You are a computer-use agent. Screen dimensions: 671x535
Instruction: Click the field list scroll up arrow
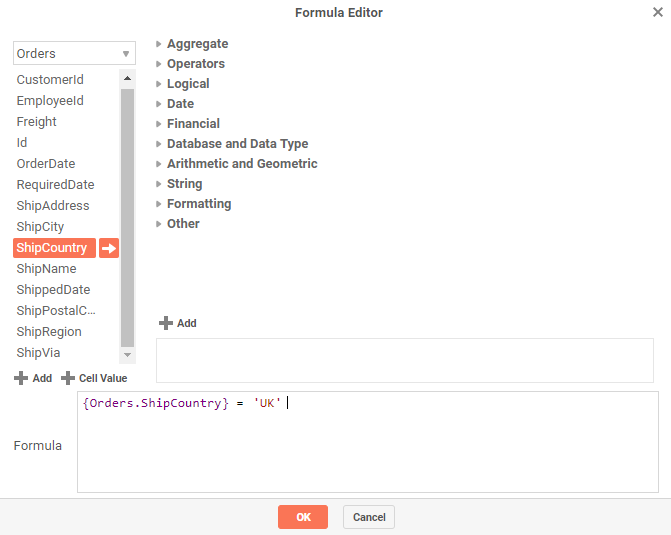(127, 78)
